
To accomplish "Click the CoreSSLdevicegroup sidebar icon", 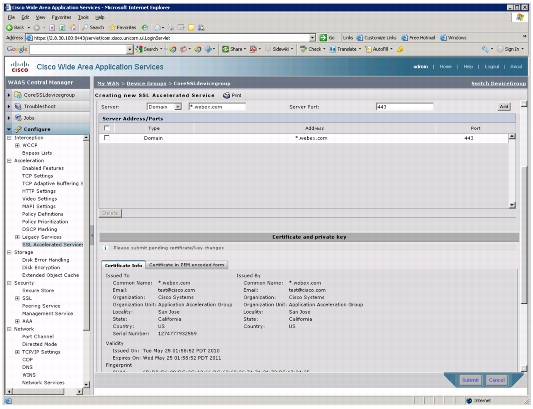I will point(18,95).
